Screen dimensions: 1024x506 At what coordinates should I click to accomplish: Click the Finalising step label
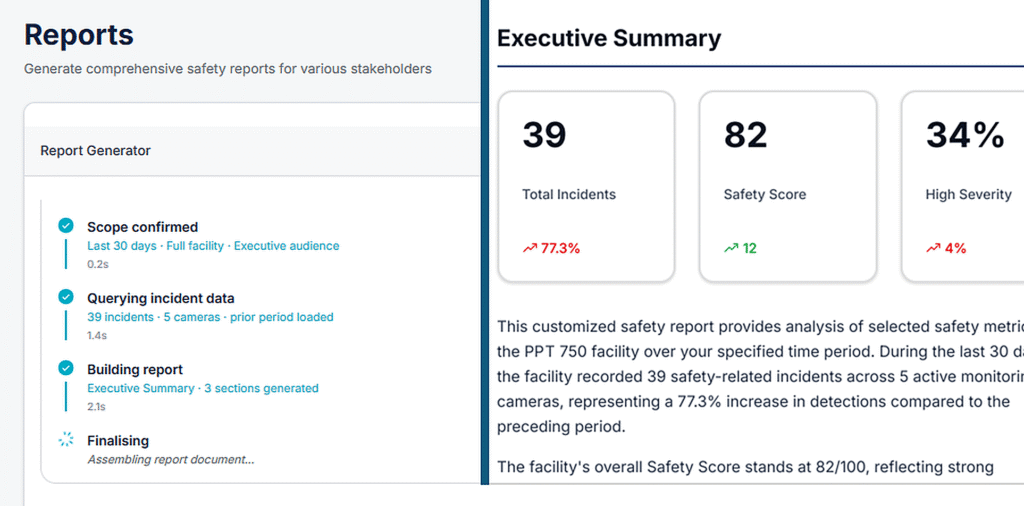118,441
